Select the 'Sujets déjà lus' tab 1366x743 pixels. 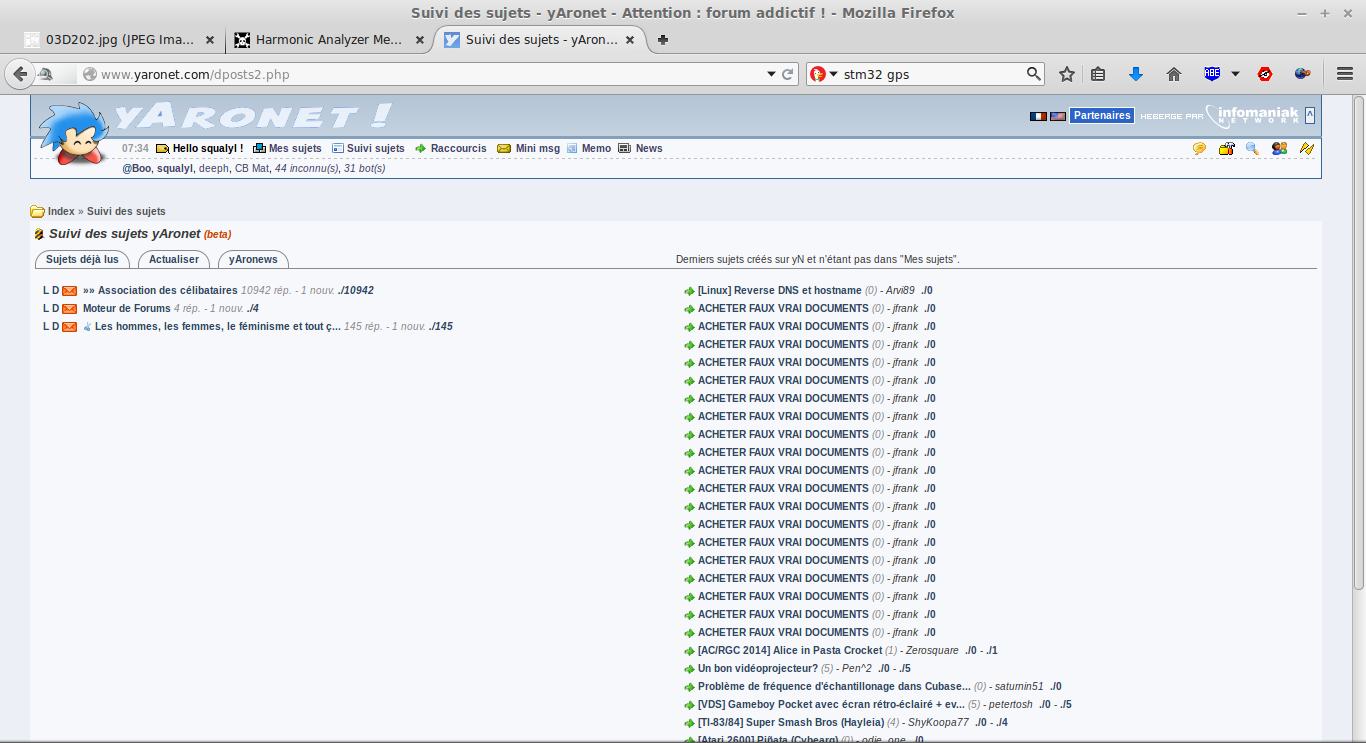[82, 259]
